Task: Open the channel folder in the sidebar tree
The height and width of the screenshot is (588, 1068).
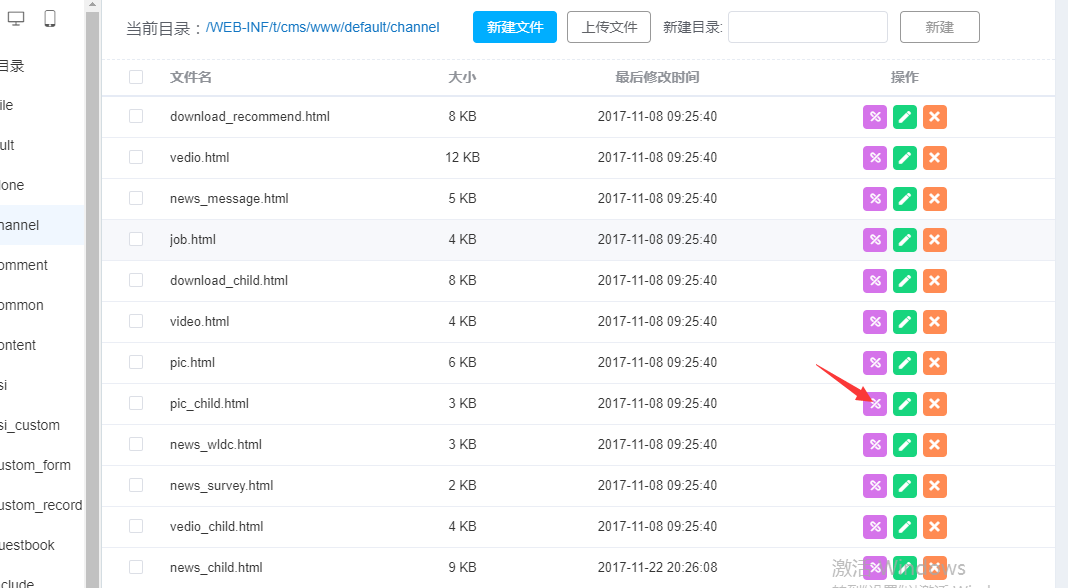Action: click(20, 226)
